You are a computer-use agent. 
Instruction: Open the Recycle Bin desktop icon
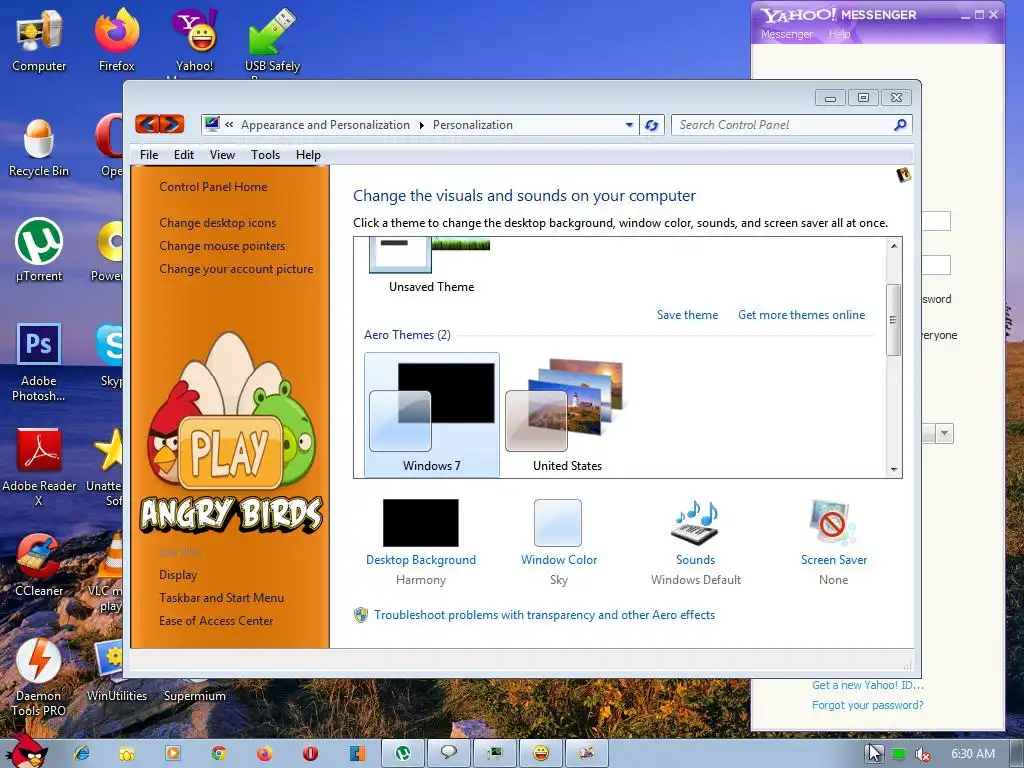39,148
